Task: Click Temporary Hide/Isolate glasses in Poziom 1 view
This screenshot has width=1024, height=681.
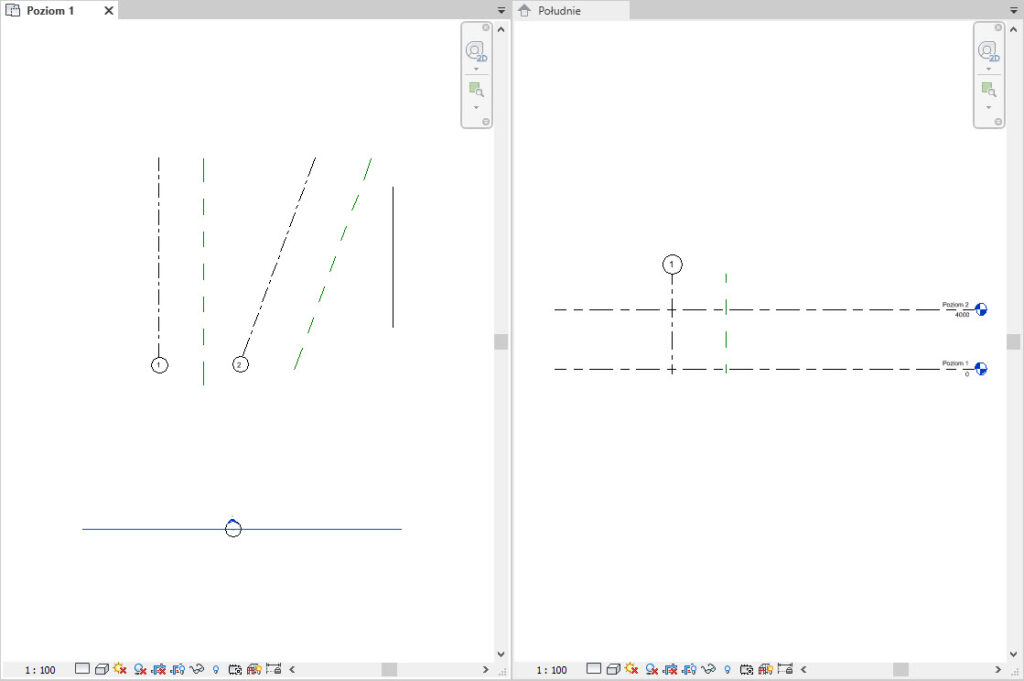Action: (x=198, y=669)
